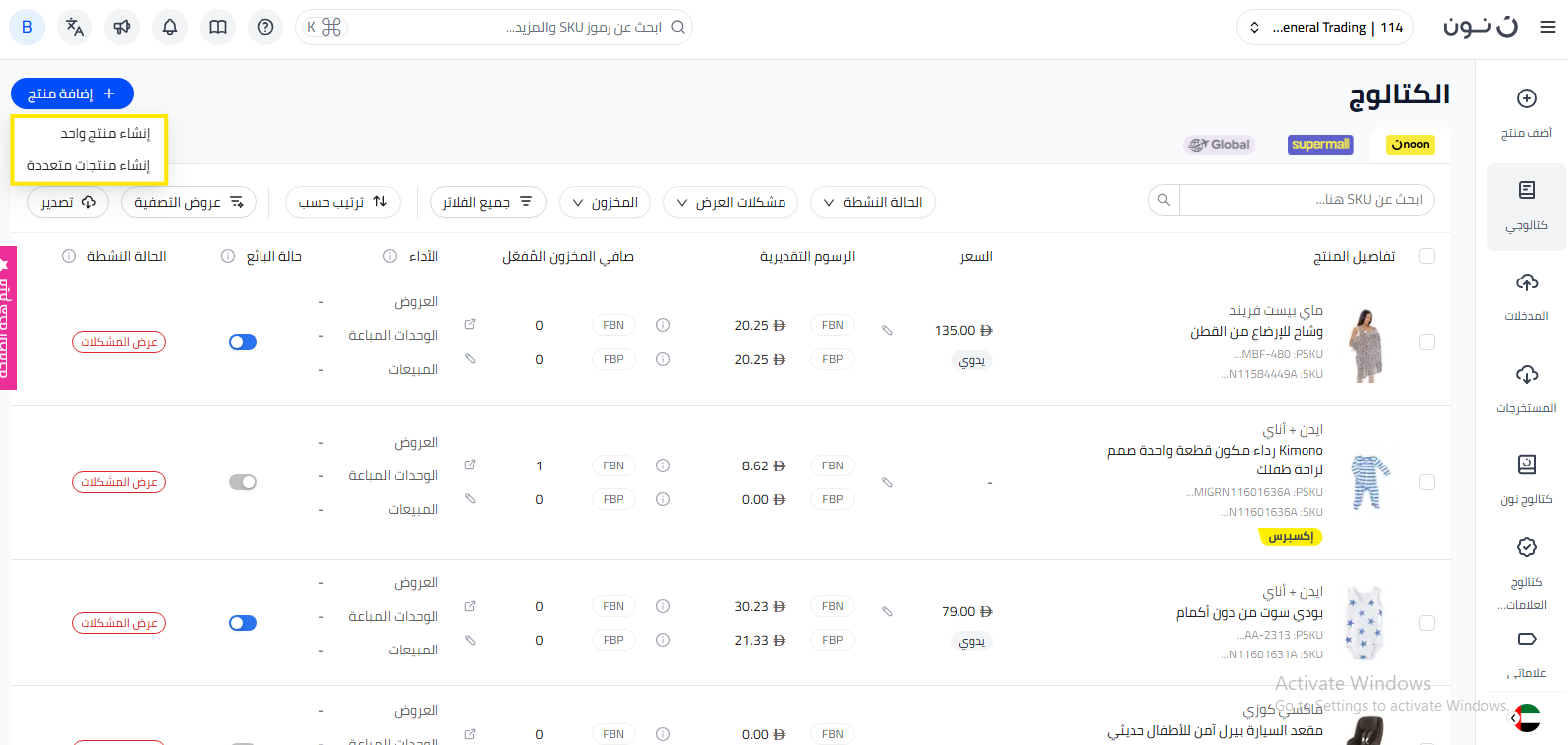
Task: Open the language translation icon
Action: point(75,27)
